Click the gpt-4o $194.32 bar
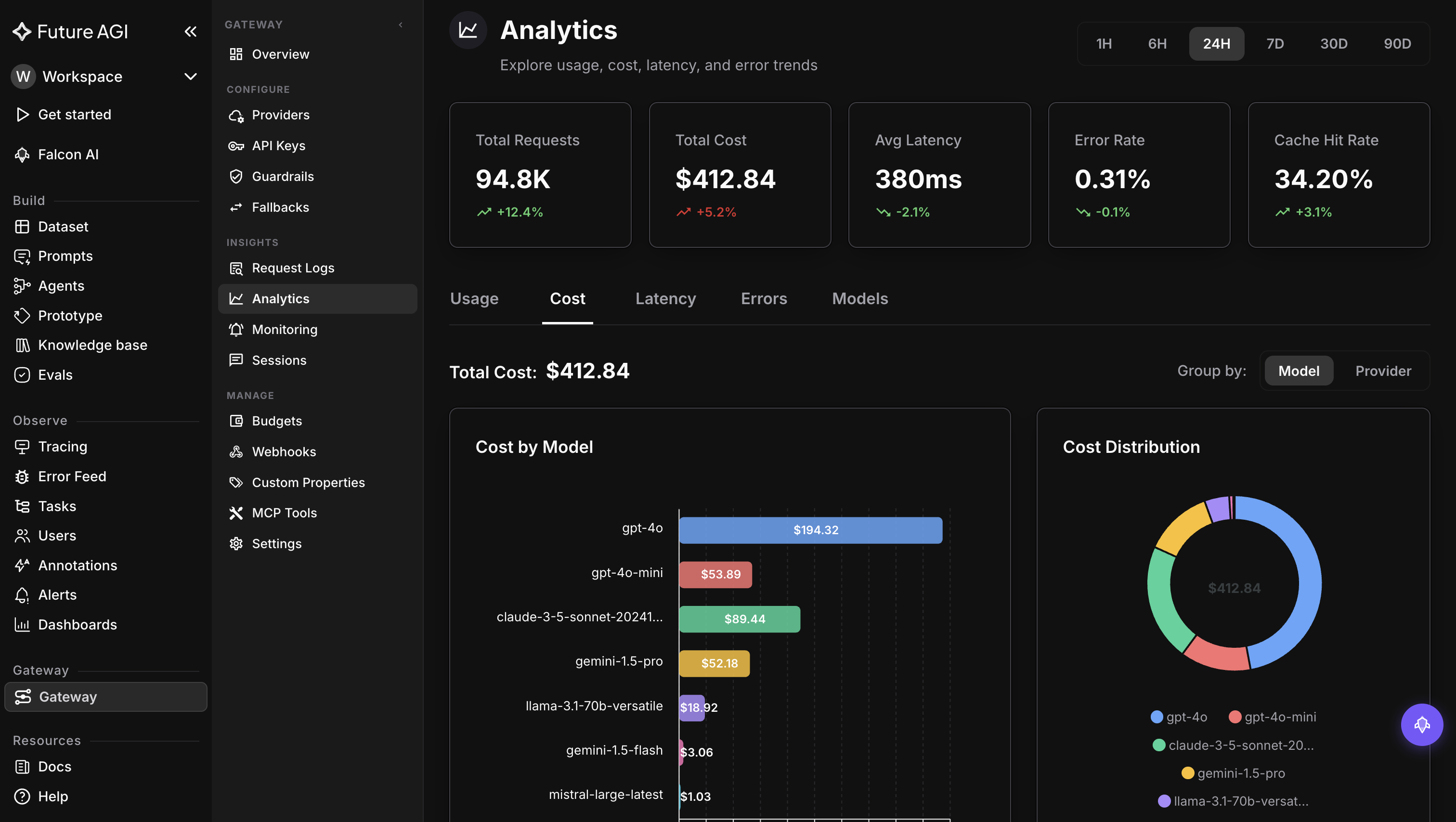Image resolution: width=1456 pixels, height=822 pixels. (x=810, y=530)
